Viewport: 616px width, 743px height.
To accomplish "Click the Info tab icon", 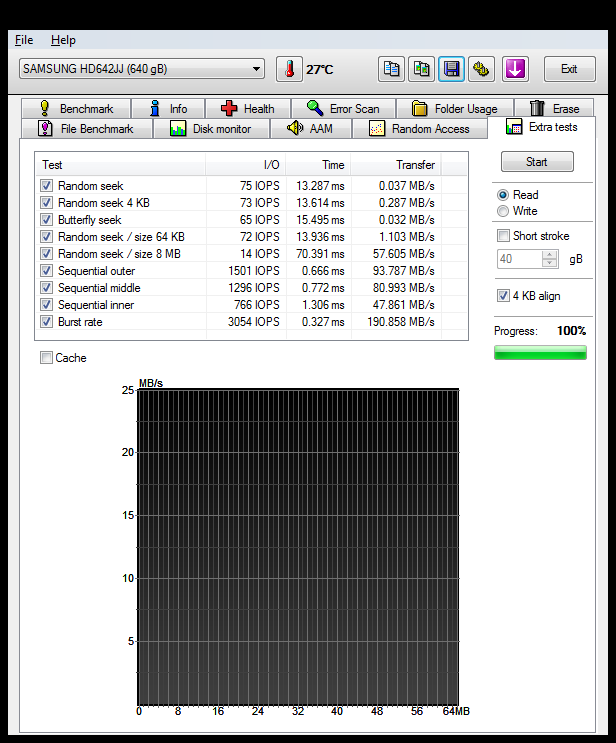I will tap(154, 109).
